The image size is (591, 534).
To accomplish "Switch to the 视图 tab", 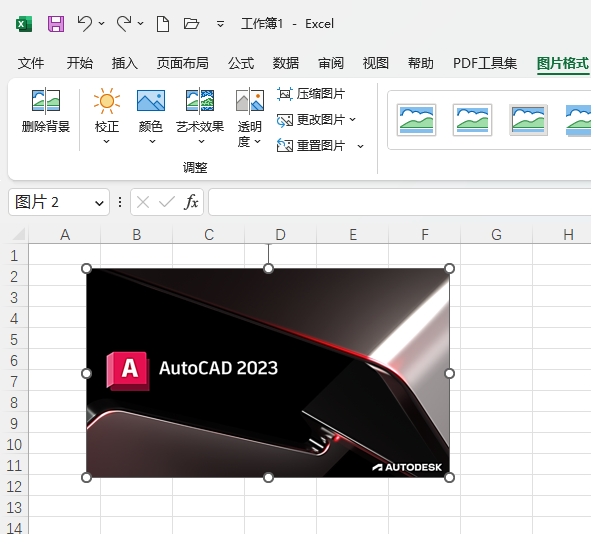I will [376, 63].
